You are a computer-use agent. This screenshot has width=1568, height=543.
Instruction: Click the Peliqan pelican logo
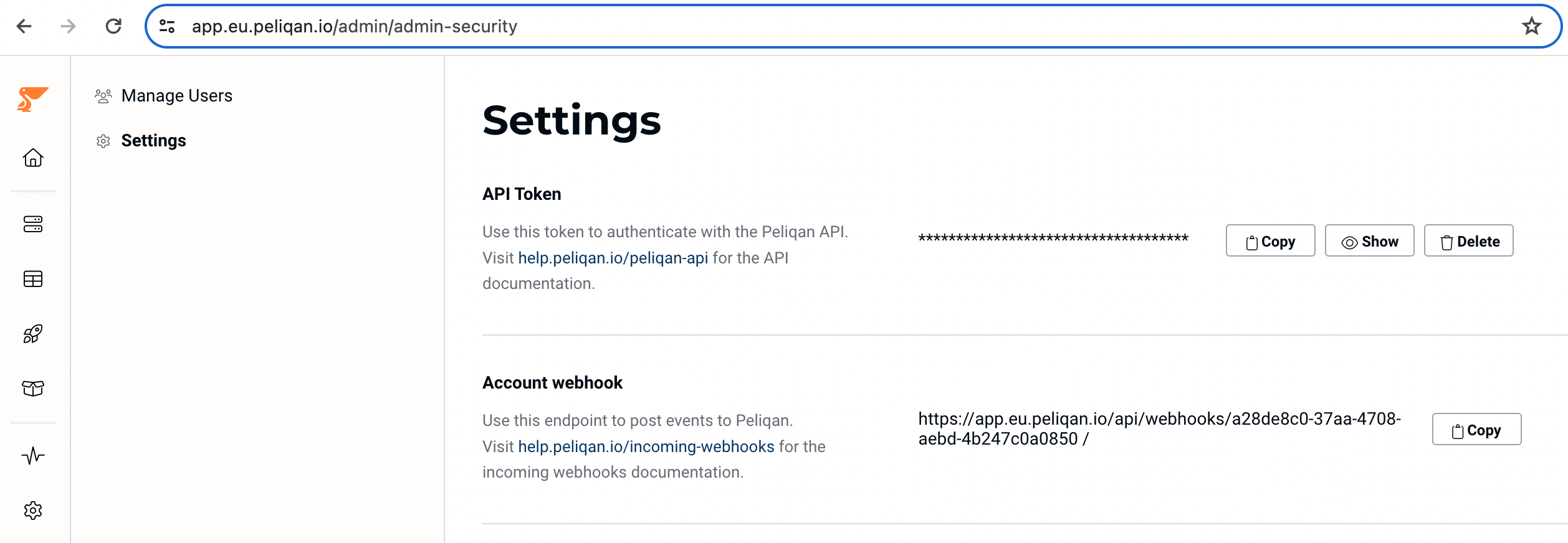tap(32, 99)
